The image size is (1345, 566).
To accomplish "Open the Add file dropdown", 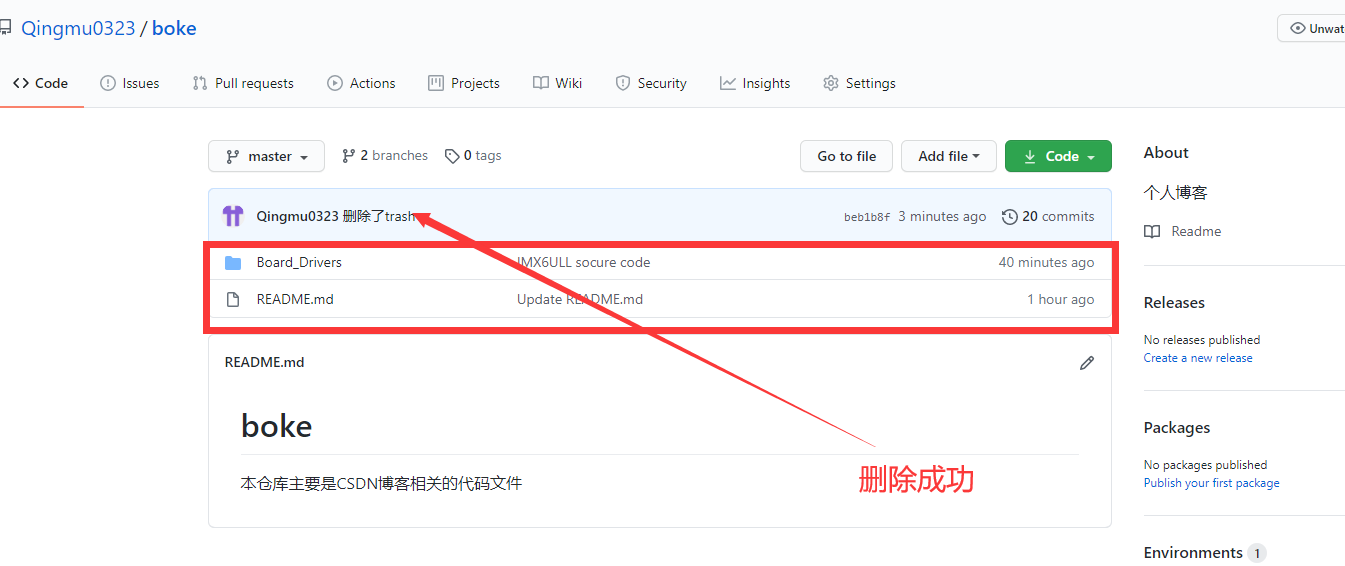I will coord(949,156).
